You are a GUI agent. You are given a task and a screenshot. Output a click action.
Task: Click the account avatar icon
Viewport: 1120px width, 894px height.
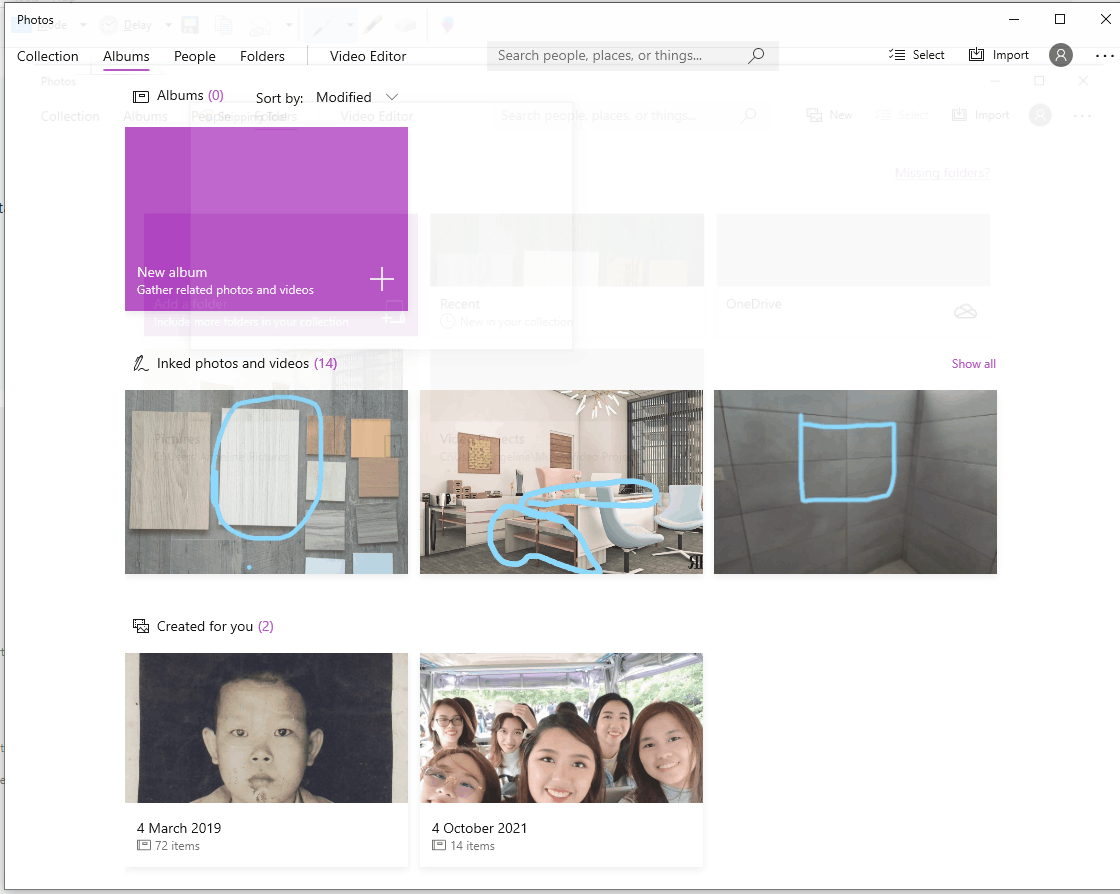point(1060,55)
